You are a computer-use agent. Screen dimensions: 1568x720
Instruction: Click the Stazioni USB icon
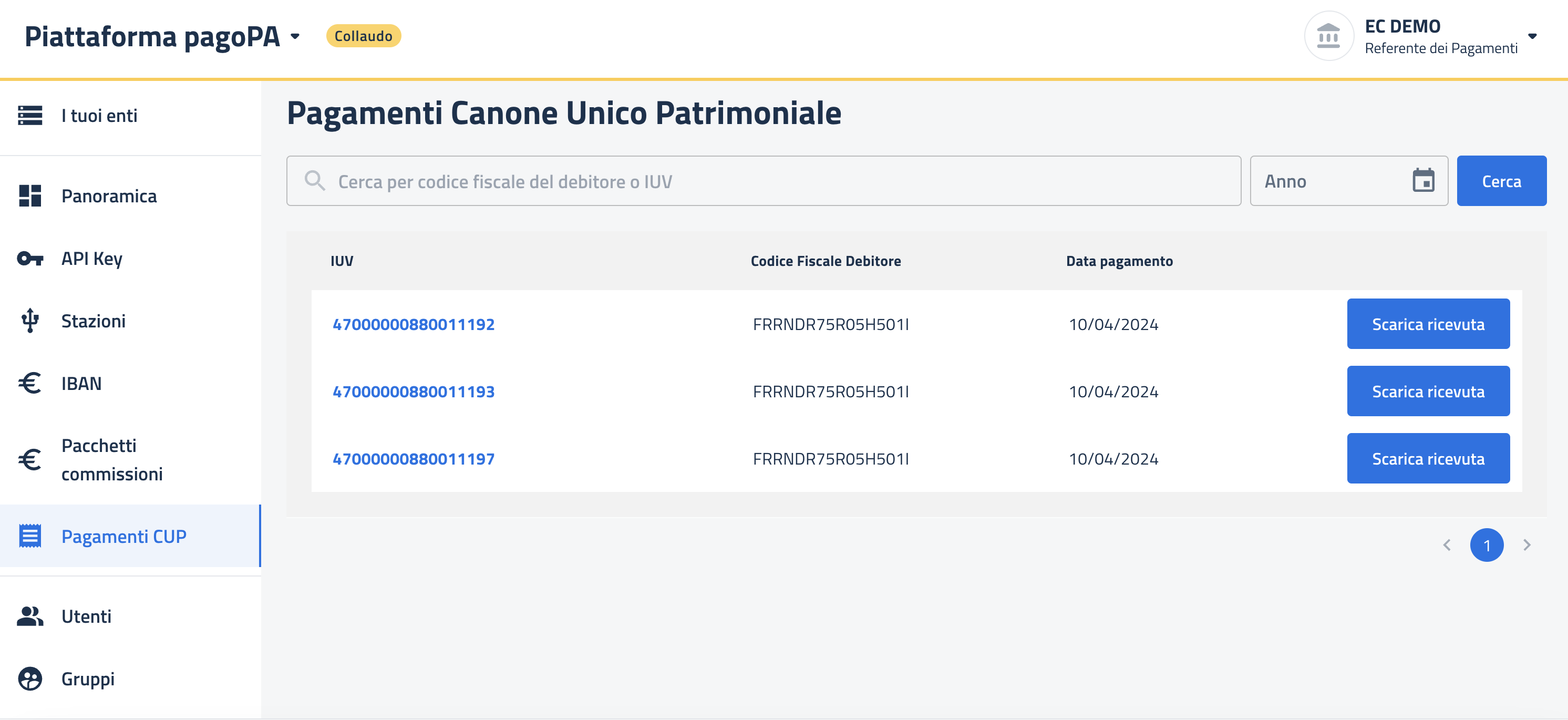point(30,321)
